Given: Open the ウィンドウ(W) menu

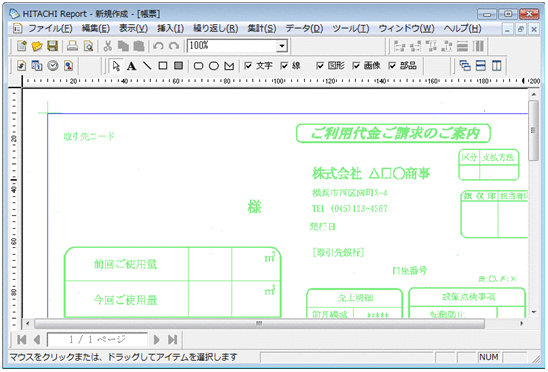Looking at the screenshot, I should [x=406, y=28].
